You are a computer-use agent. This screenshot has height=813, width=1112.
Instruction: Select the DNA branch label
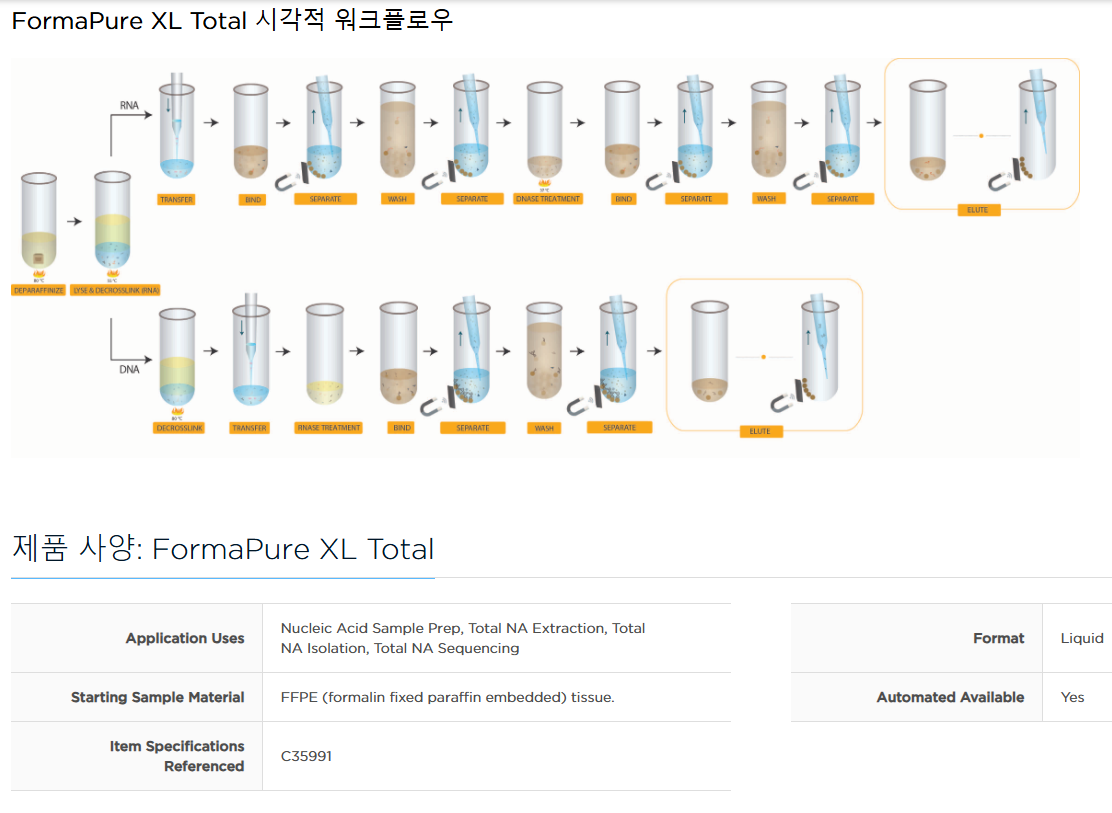click(129, 369)
